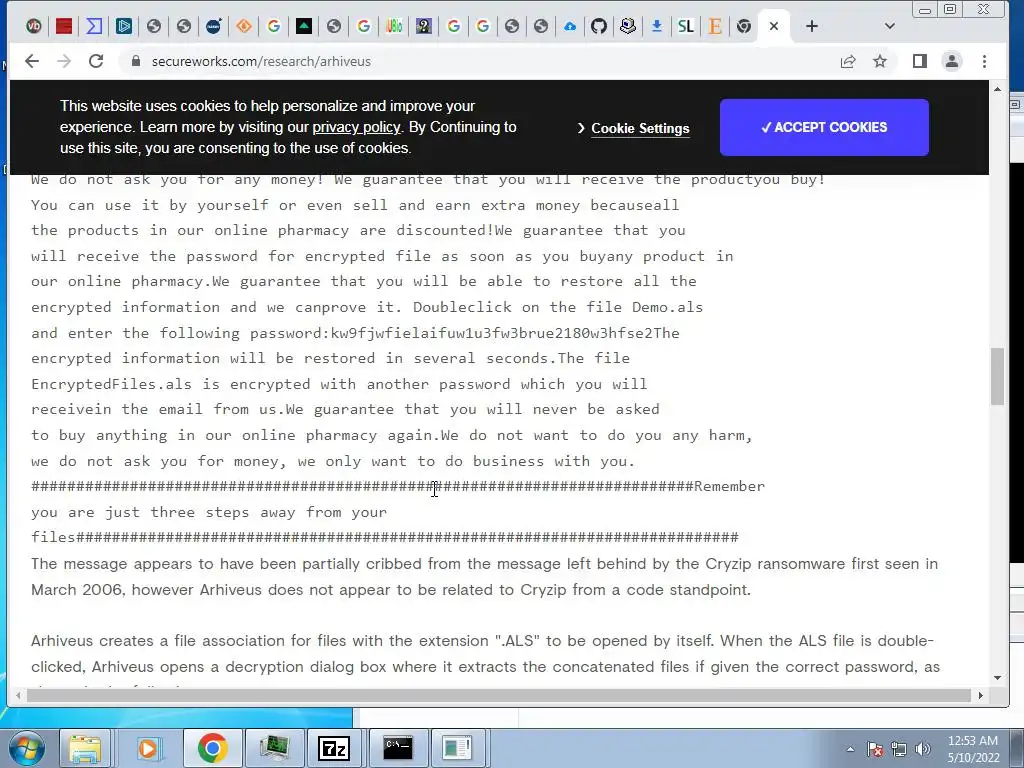
Task: Open the tab with the red square favicon
Action: point(64,26)
